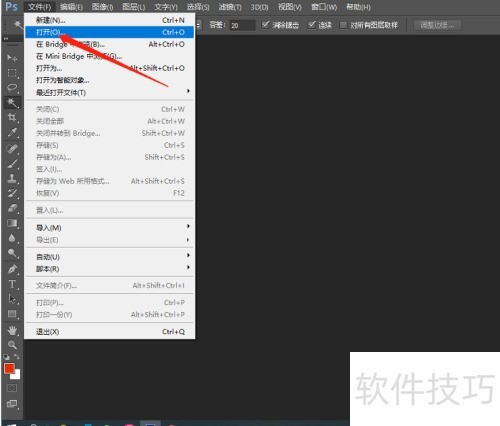Open the 窗口(W) menu
Viewport: 500px width, 426px height.
[x=324, y=7]
